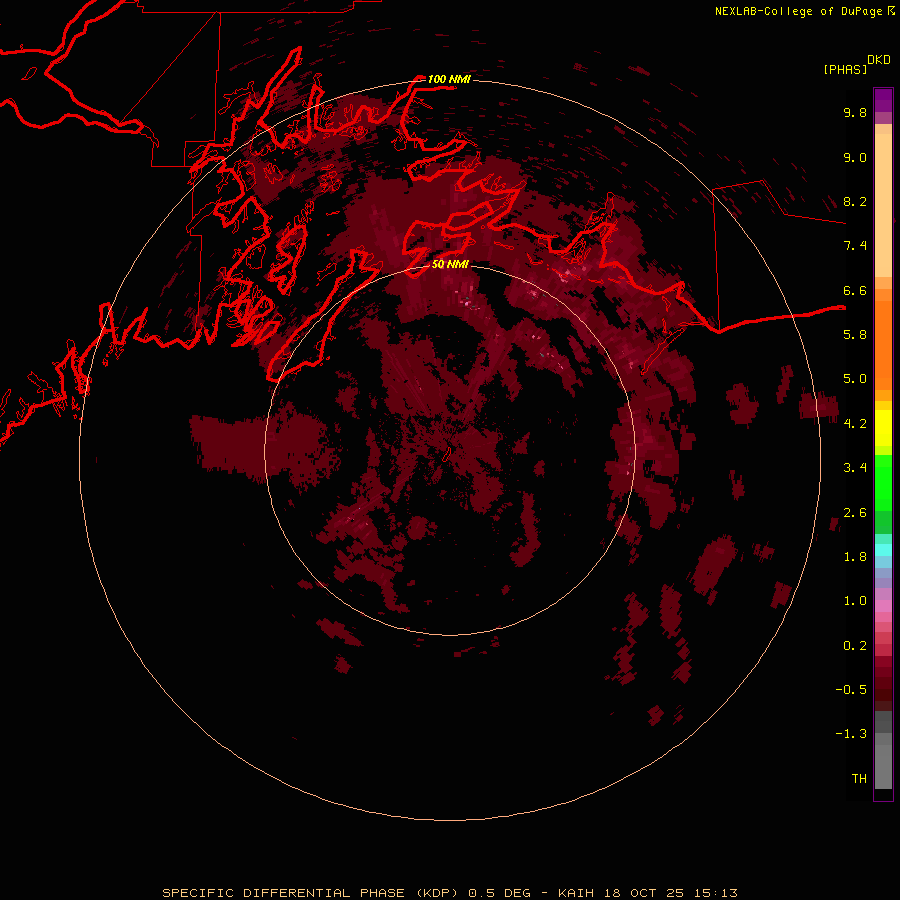The height and width of the screenshot is (900, 900).
Task: Click the -1.3 legend value
Action: pos(852,734)
